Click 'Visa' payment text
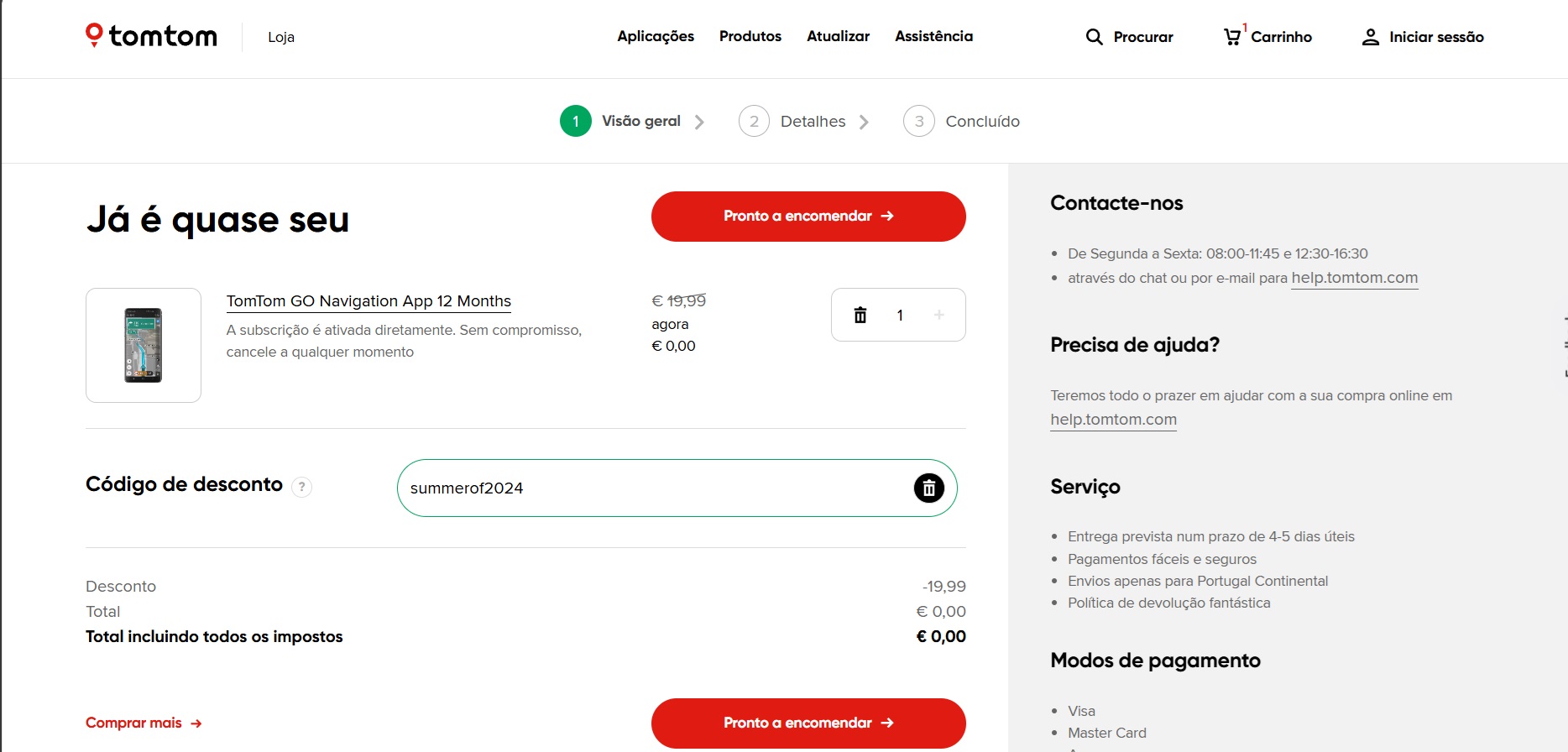 tap(1081, 711)
